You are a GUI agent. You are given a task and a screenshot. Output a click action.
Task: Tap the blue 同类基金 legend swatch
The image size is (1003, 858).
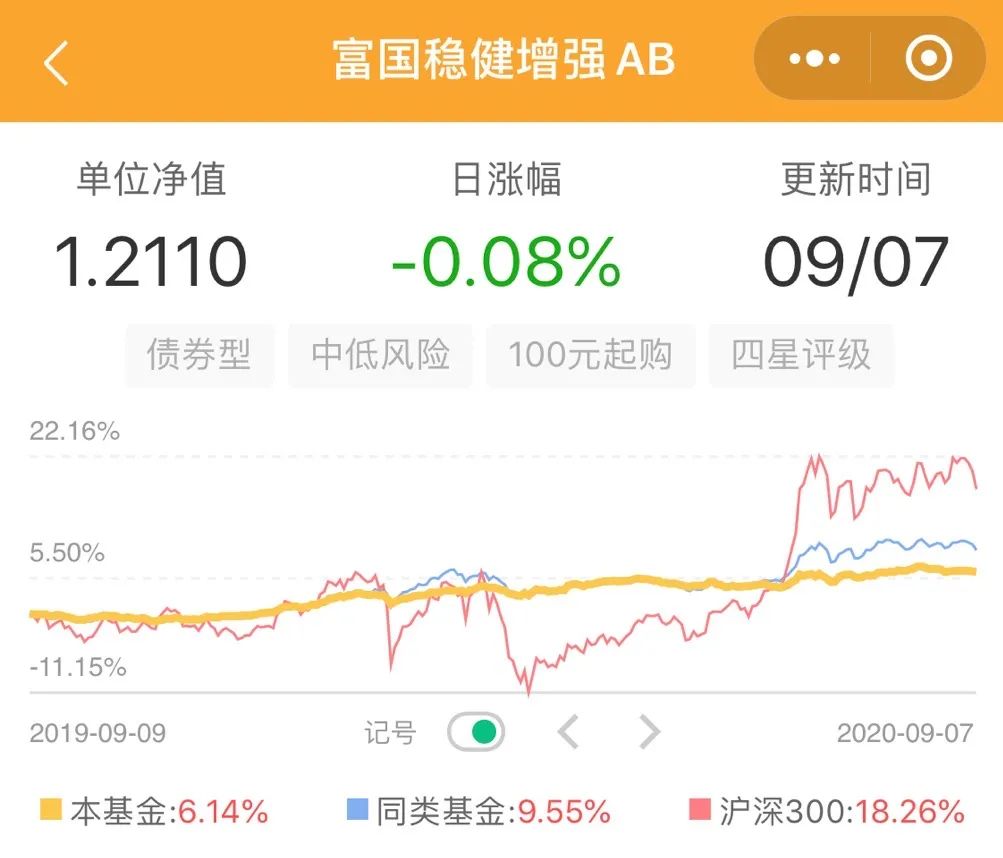[358, 809]
